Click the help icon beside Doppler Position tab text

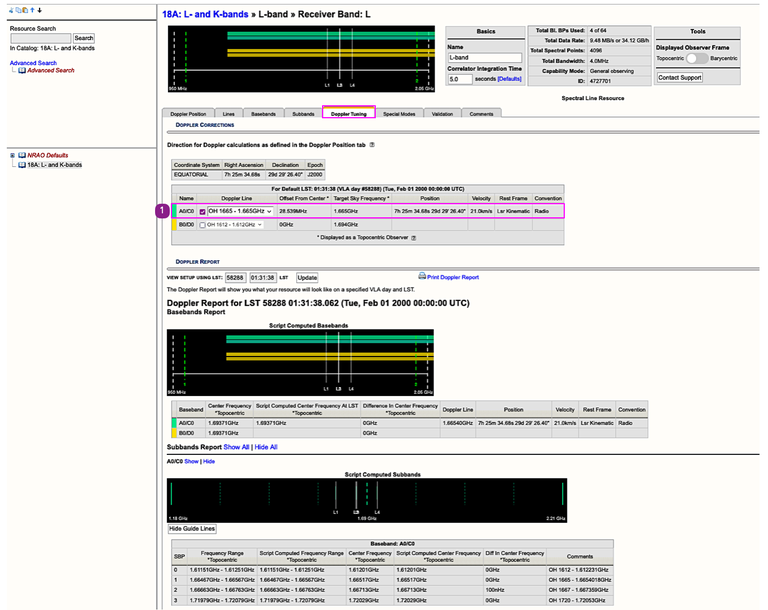(372, 145)
